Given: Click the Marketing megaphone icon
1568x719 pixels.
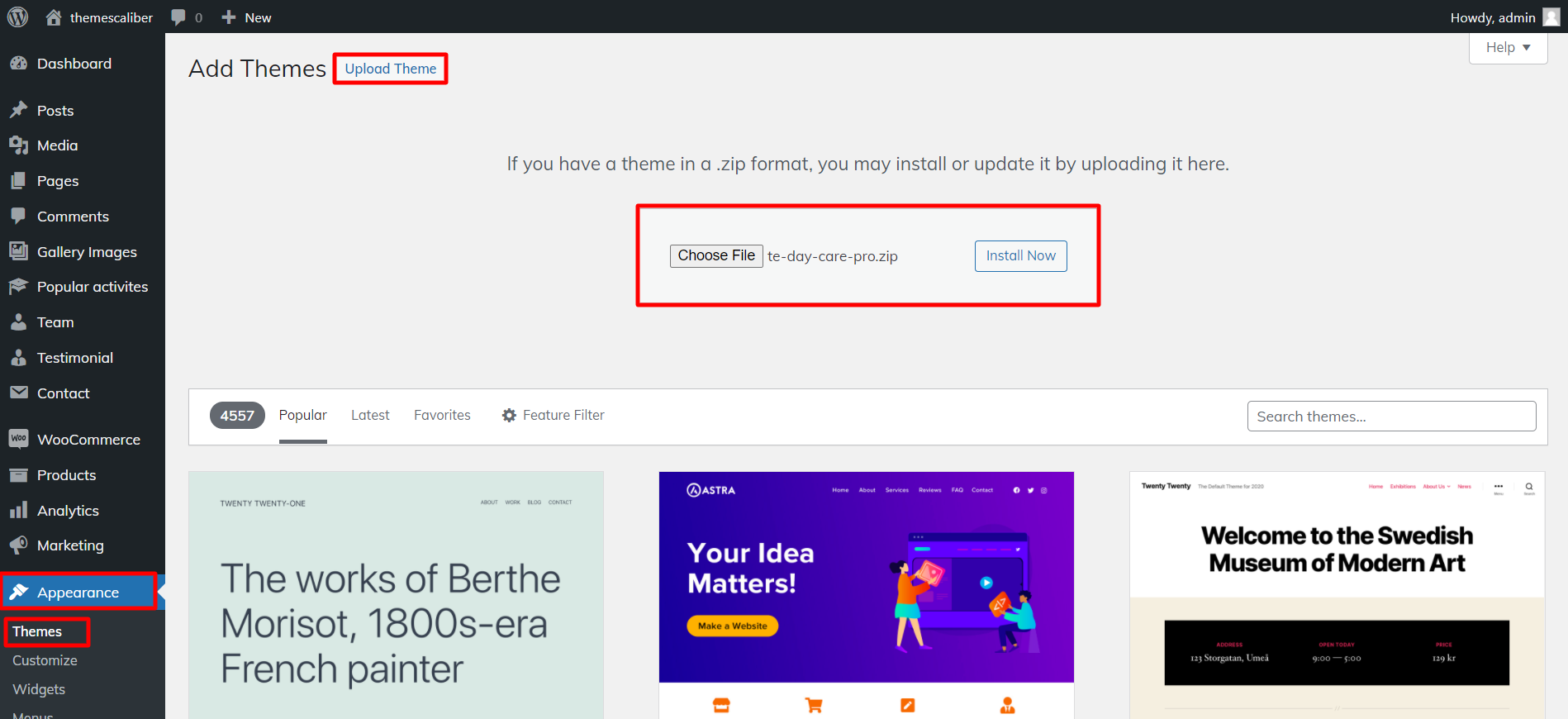Looking at the screenshot, I should (18, 545).
